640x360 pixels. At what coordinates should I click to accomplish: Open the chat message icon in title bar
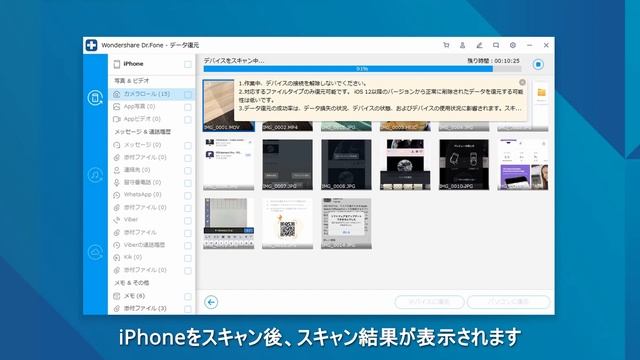[496, 45]
